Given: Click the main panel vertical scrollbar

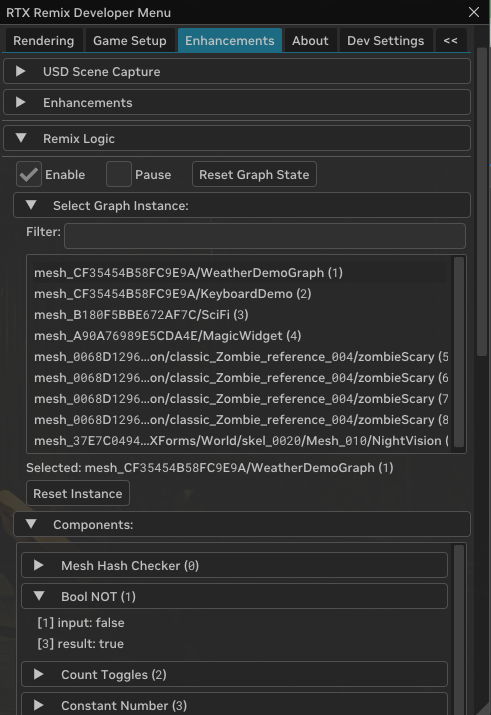Looking at the screenshot, I should [482, 202].
